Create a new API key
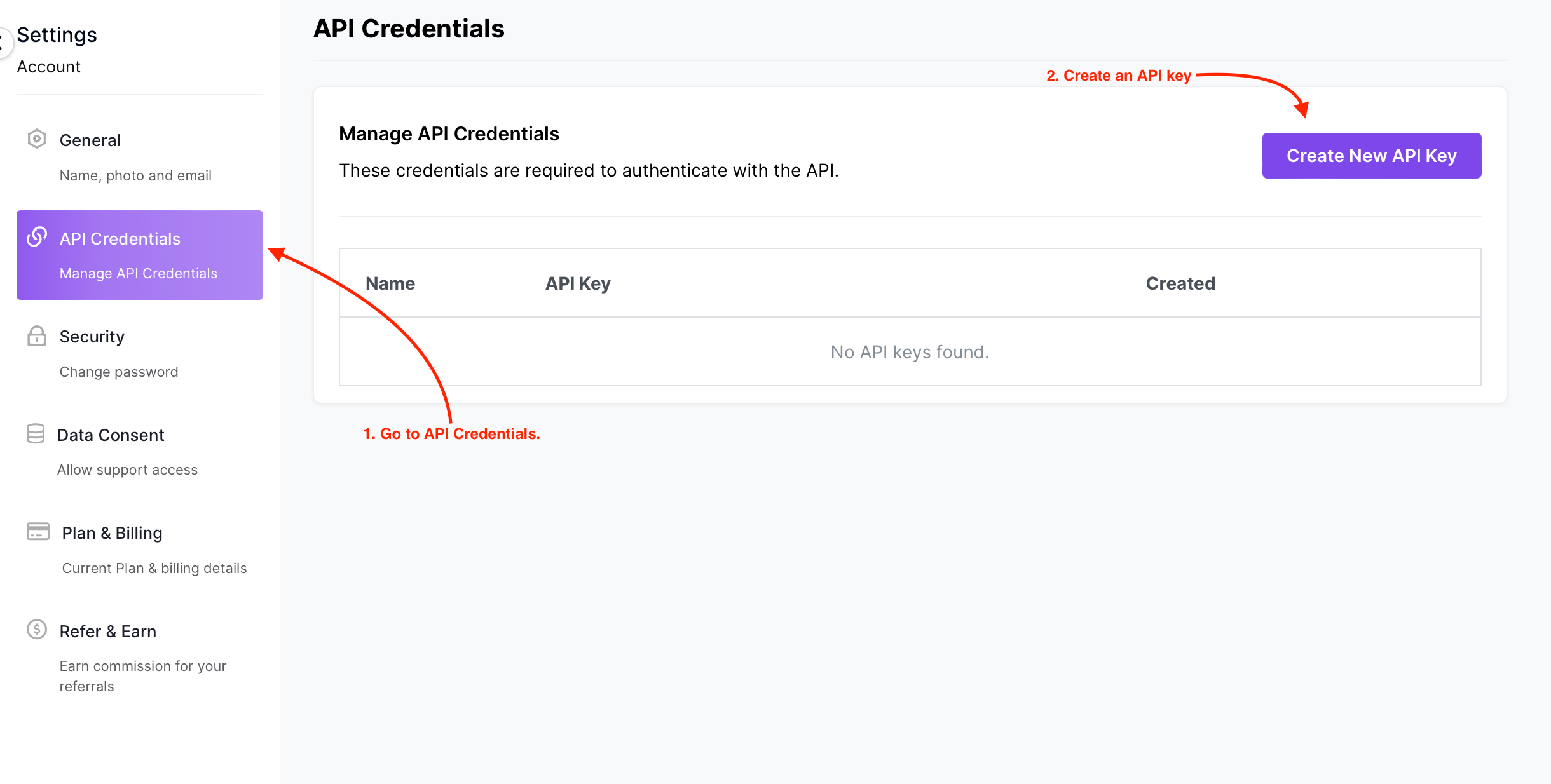This screenshot has width=1551, height=784. pyautogui.click(x=1371, y=156)
